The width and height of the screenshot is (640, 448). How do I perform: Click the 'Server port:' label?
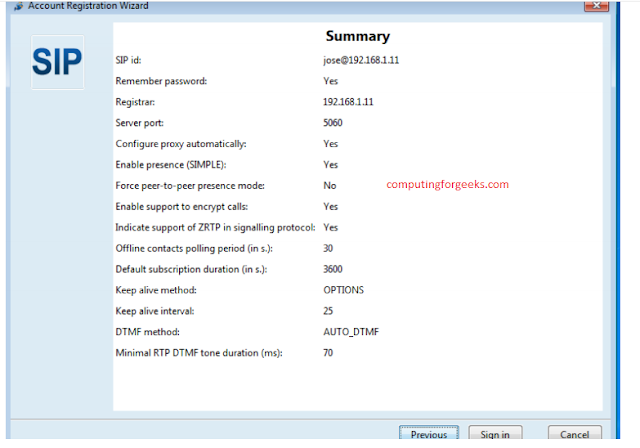click(139, 123)
